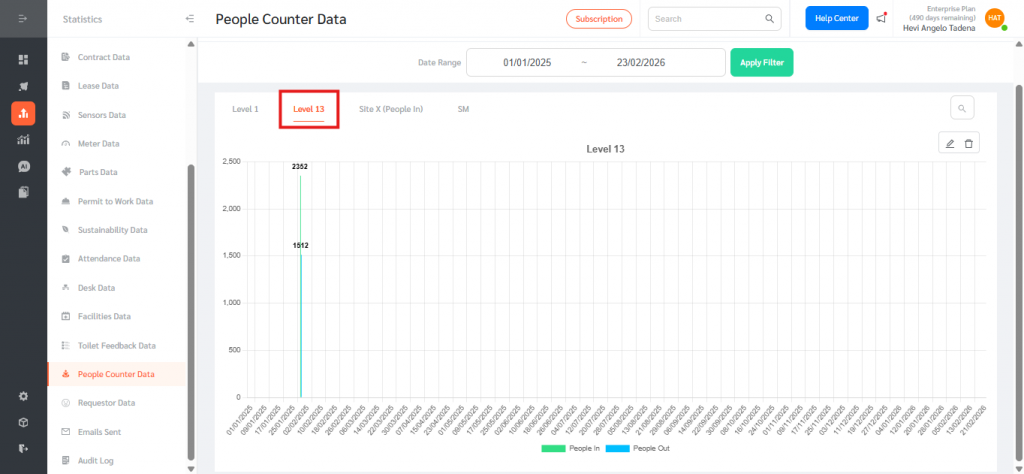Select the orange Statistics icon in left rail

23,113
